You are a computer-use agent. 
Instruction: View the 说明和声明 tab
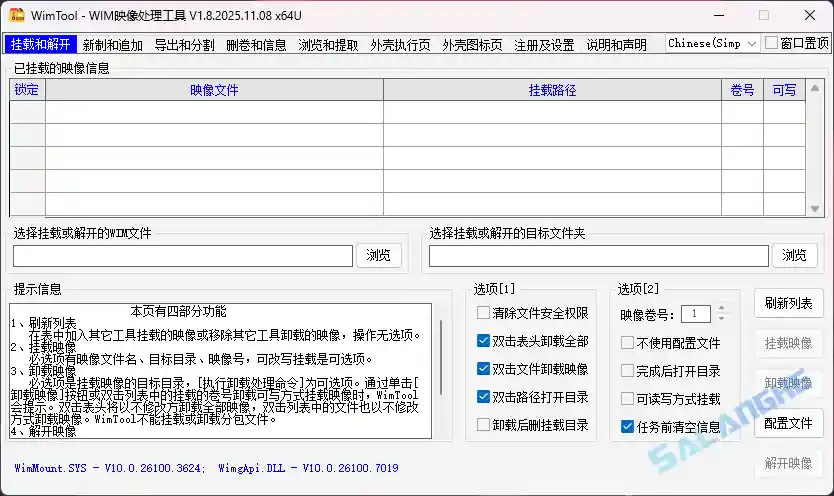616,45
